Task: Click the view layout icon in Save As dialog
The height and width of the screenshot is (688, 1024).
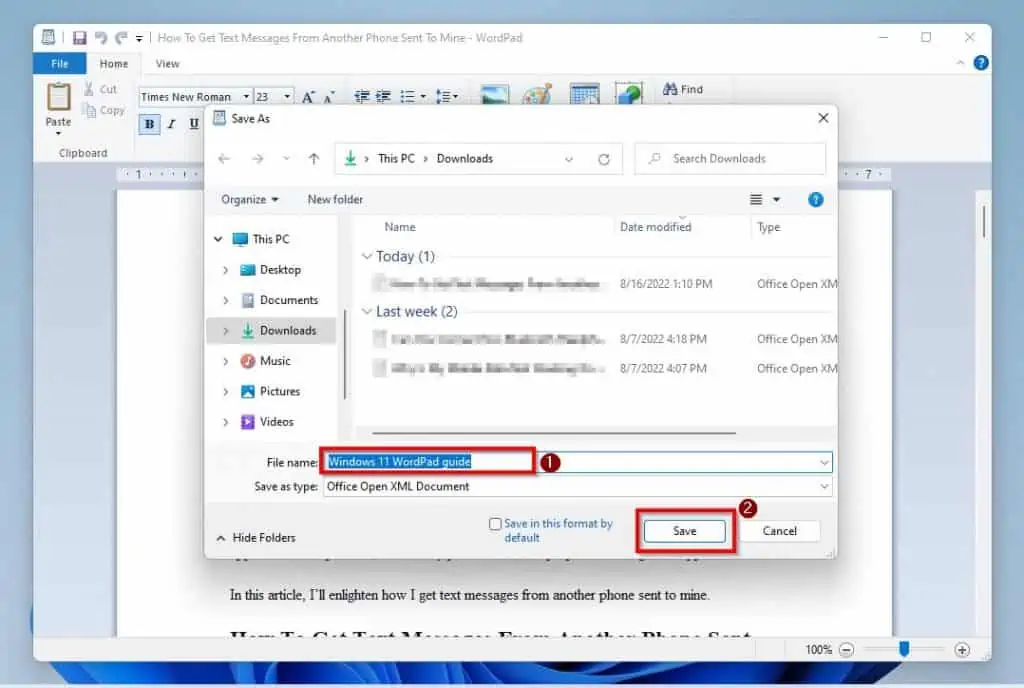Action: 756,200
